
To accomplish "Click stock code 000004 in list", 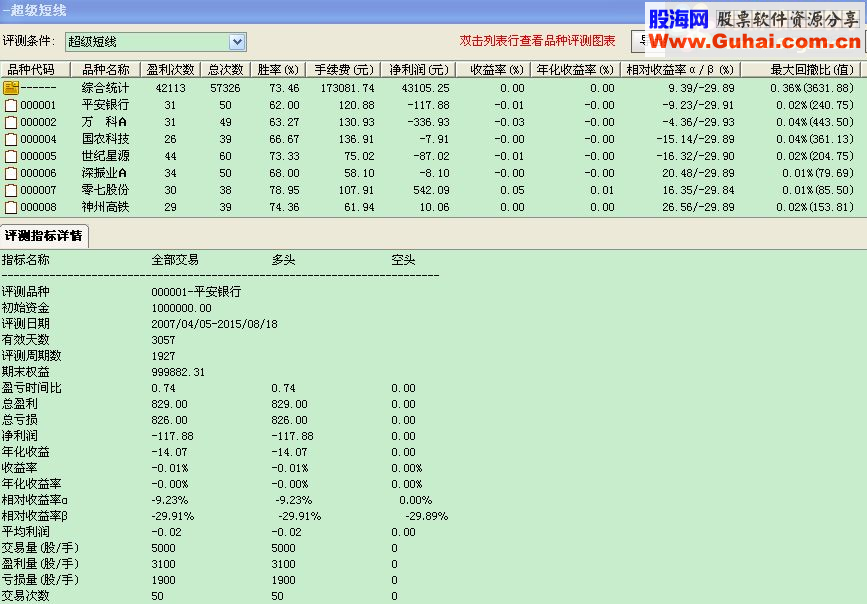I will click(38, 140).
